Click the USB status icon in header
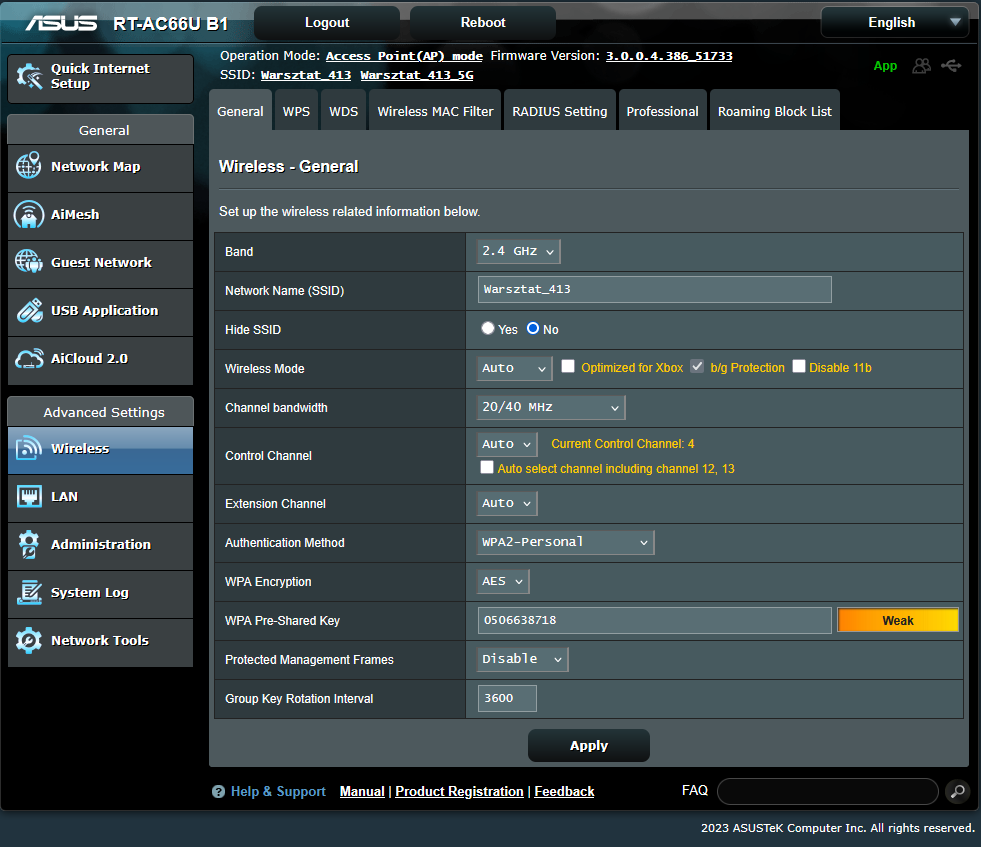 click(x=951, y=66)
